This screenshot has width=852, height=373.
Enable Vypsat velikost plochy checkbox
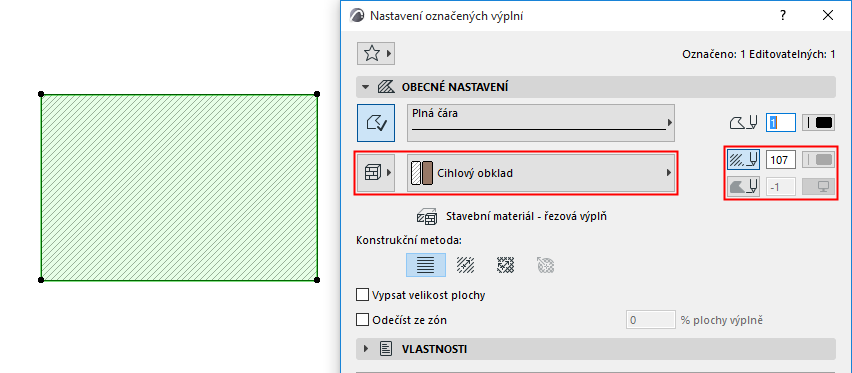(362, 295)
